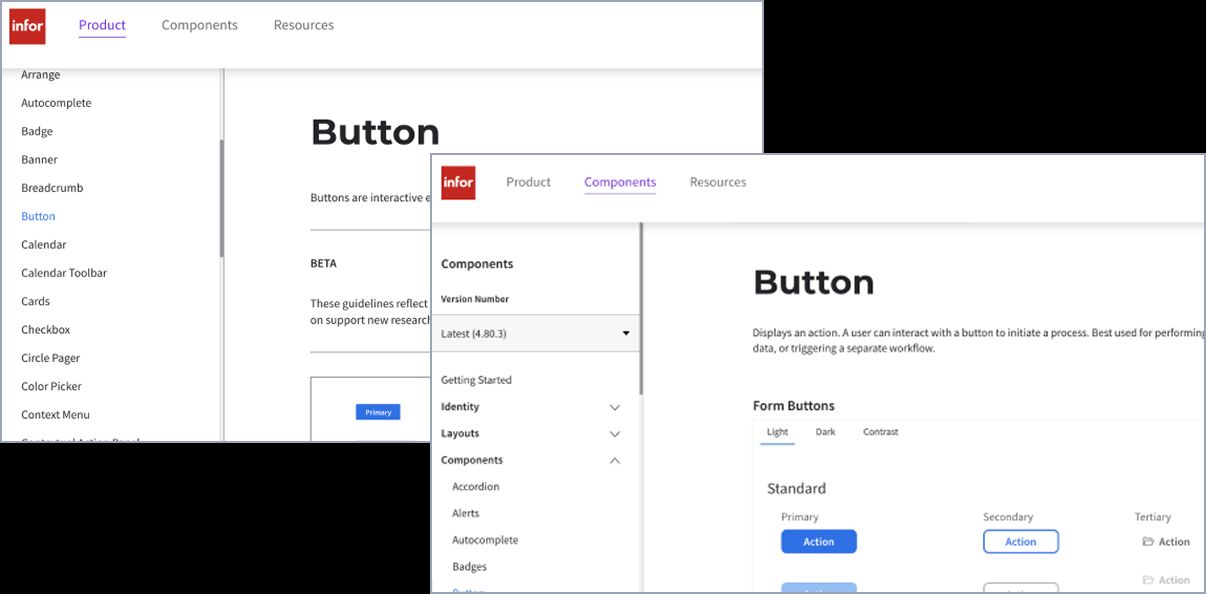Open Cards in the back window sidebar
The height and width of the screenshot is (594, 1206).
35,301
